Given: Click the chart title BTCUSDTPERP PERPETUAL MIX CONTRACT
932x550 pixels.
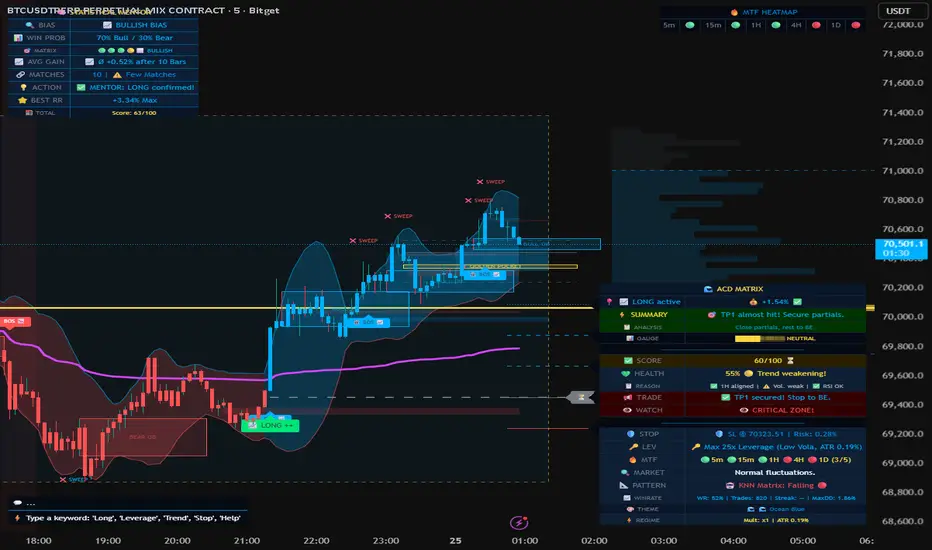Looking at the screenshot, I should pyautogui.click(x=115, y=10).
